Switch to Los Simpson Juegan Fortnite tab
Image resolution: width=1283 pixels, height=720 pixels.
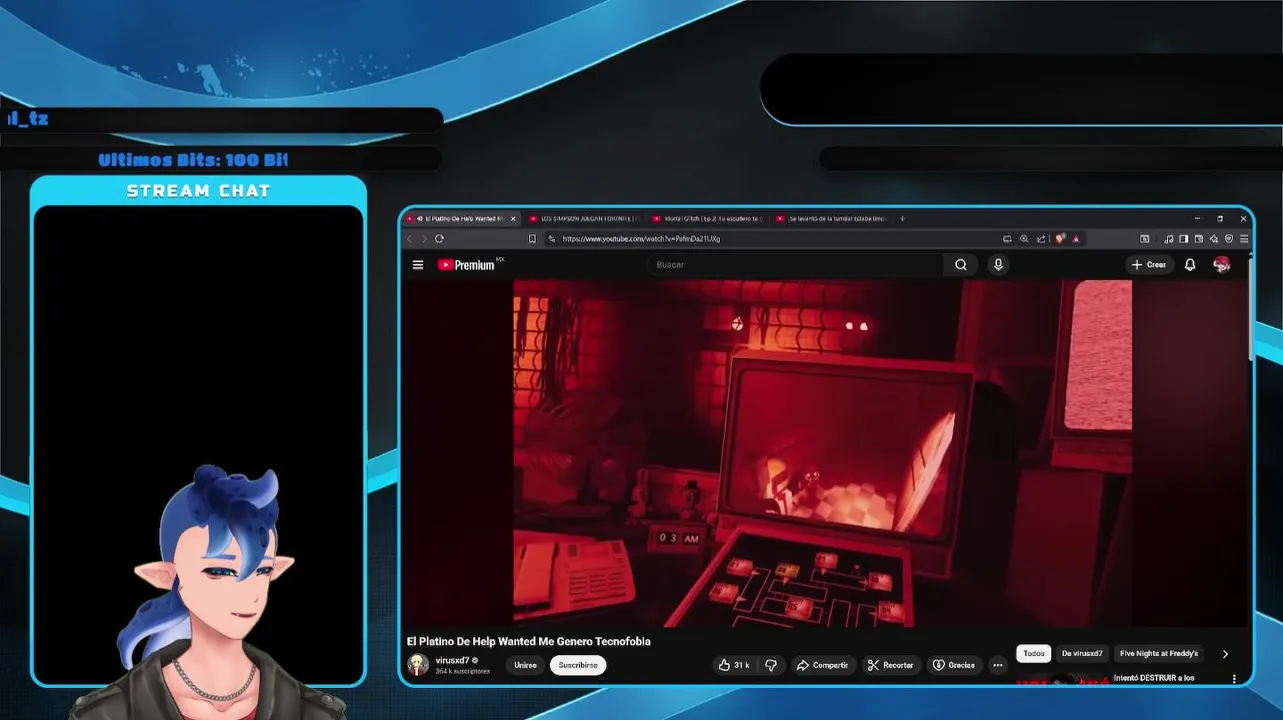pos(584,218)
